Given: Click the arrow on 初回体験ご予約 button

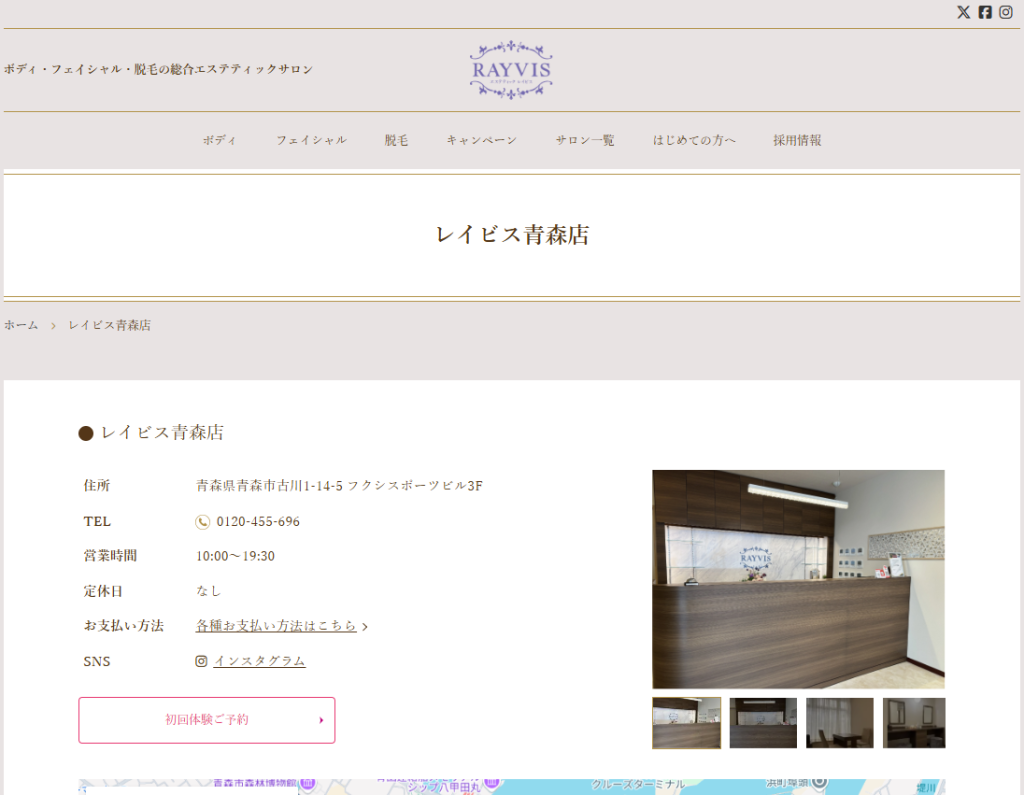Looking at the screenshot, I should point(321,720).
